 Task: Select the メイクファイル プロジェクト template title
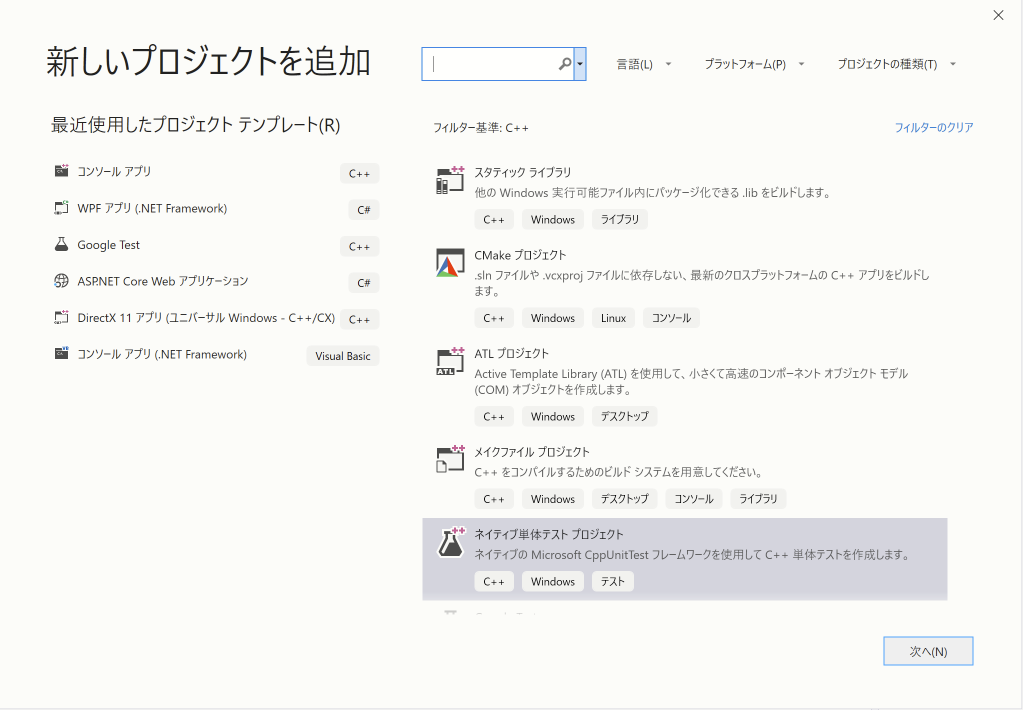[532, 452]
